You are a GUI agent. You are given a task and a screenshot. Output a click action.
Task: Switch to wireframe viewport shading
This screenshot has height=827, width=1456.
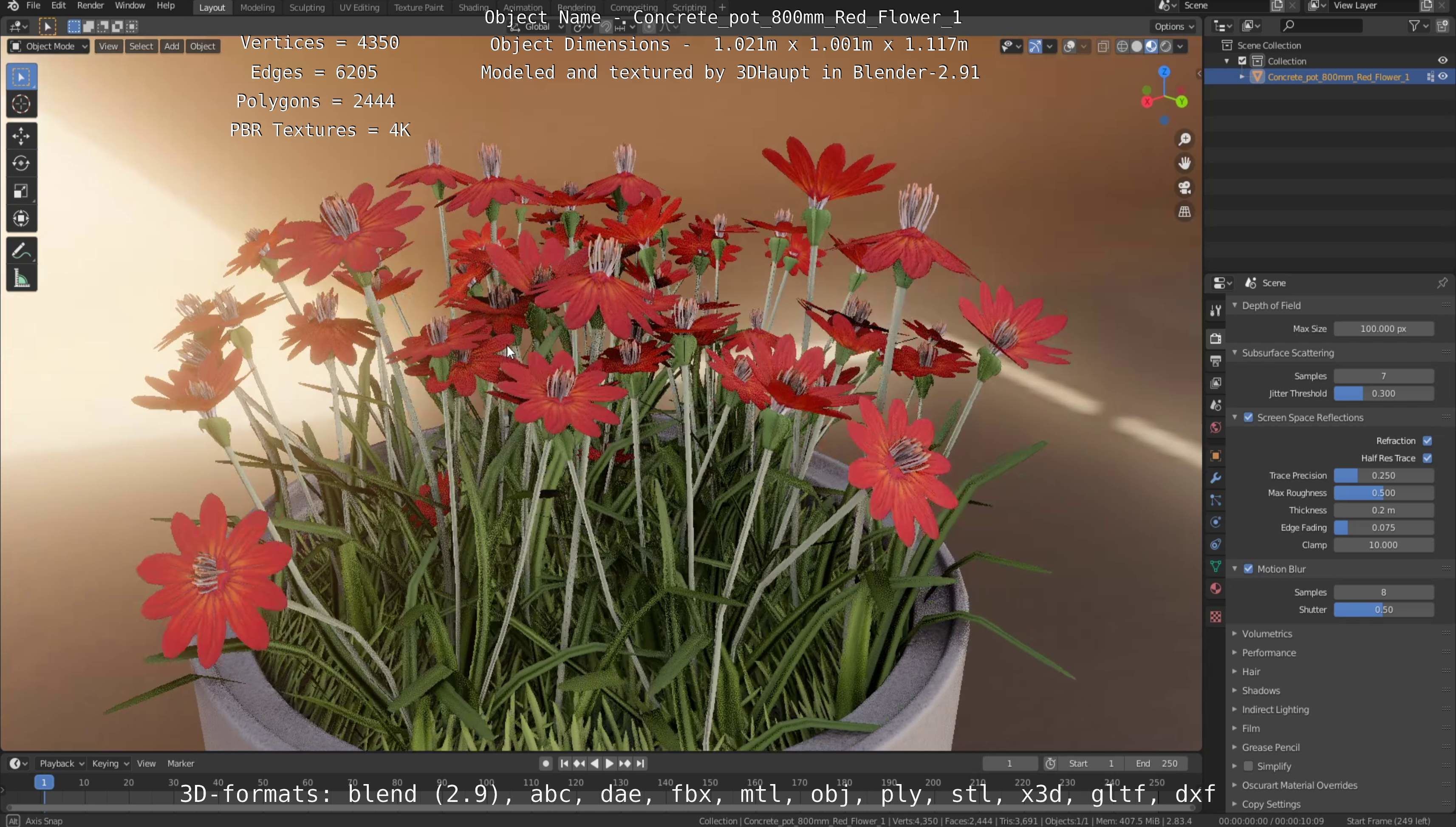1122,47
